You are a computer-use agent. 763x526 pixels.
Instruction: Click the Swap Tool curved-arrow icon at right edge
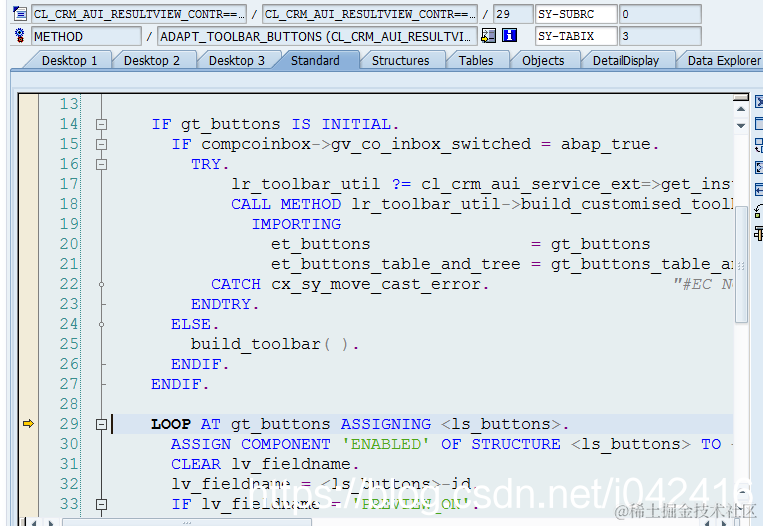tap(759, 211)
